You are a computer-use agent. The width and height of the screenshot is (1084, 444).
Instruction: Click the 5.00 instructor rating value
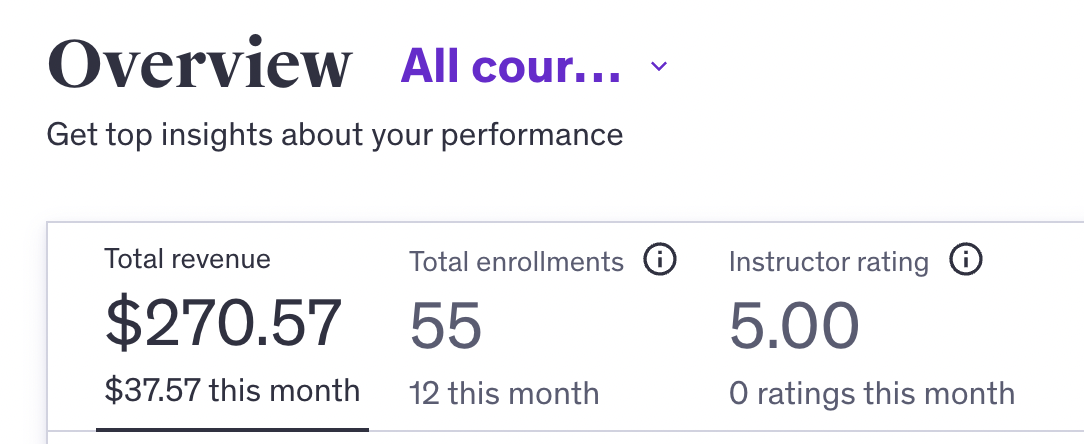[x=794, y=326]
